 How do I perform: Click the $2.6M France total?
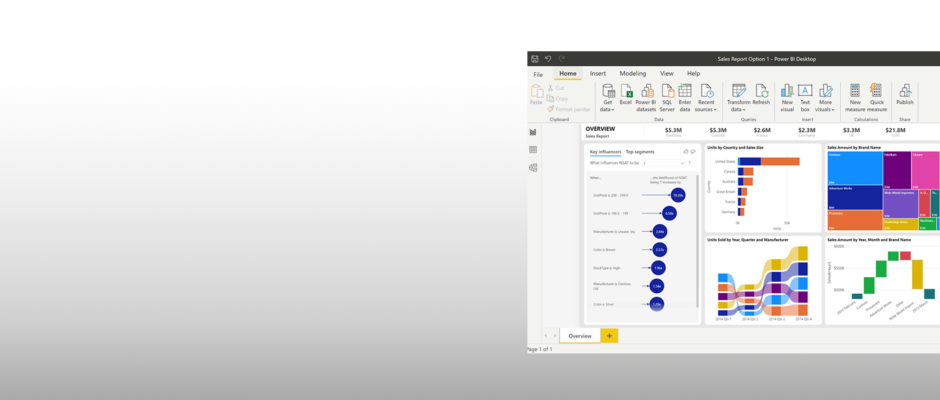tap(762, 132)
